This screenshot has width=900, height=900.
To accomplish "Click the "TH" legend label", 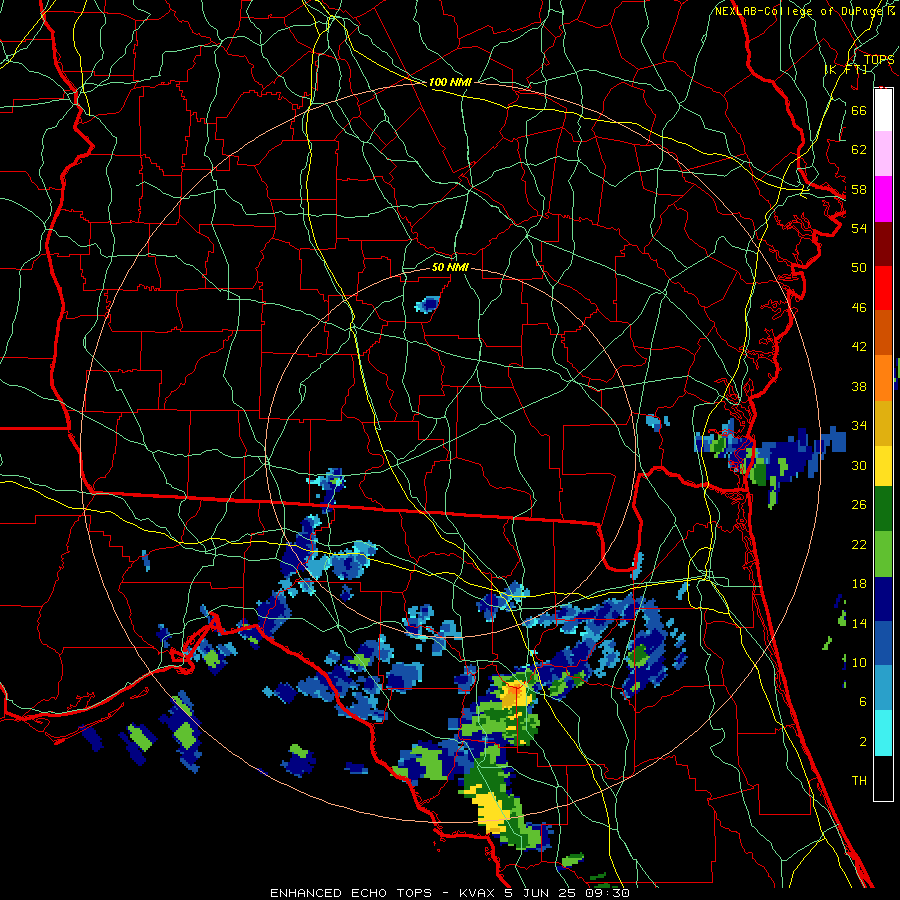I will click(859, 781).
